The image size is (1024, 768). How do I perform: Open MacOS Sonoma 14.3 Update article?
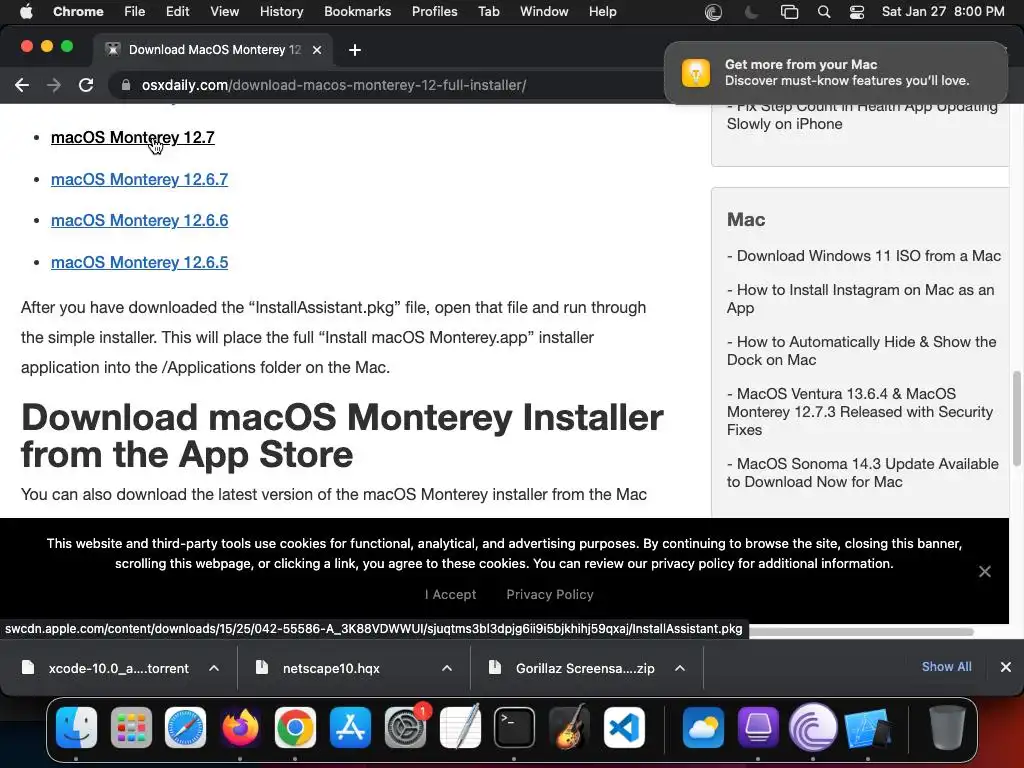[862, 473]
